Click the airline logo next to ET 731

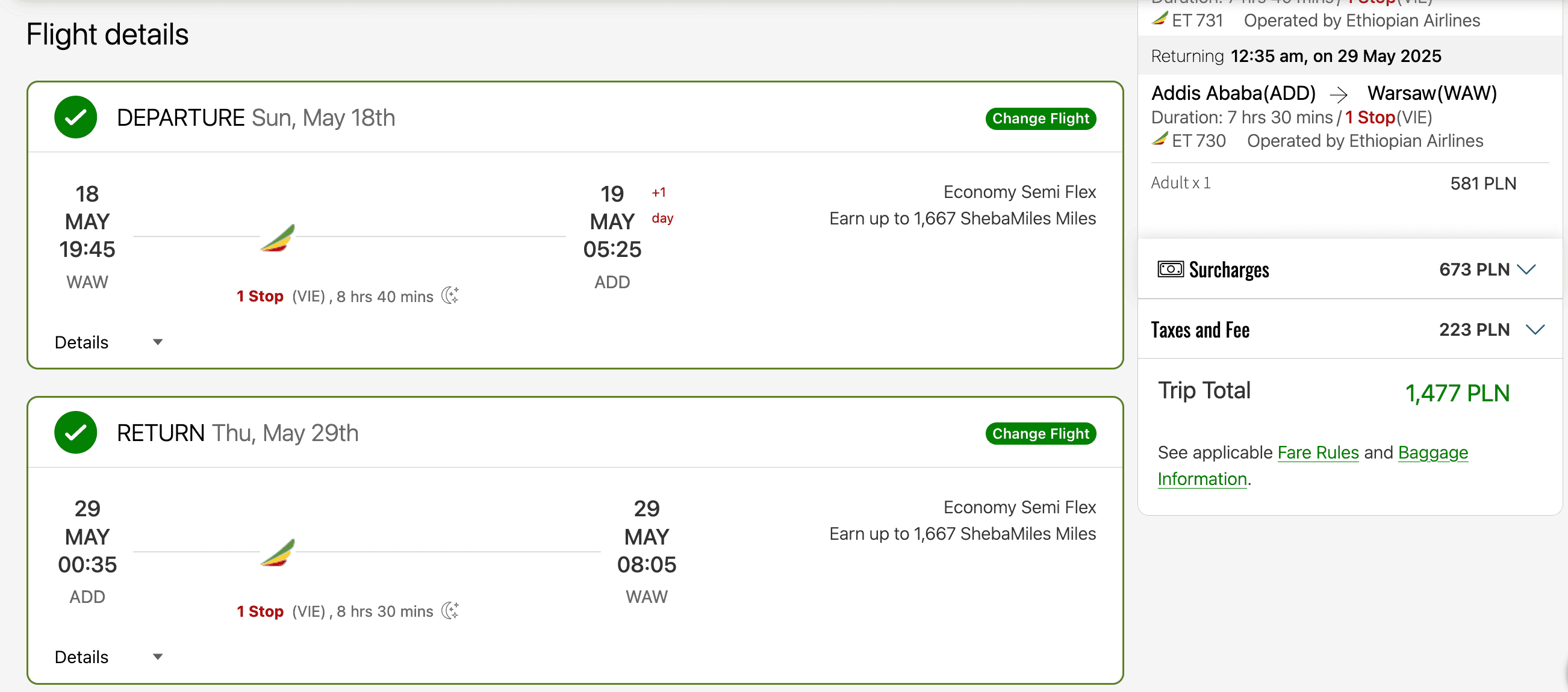1160,19
